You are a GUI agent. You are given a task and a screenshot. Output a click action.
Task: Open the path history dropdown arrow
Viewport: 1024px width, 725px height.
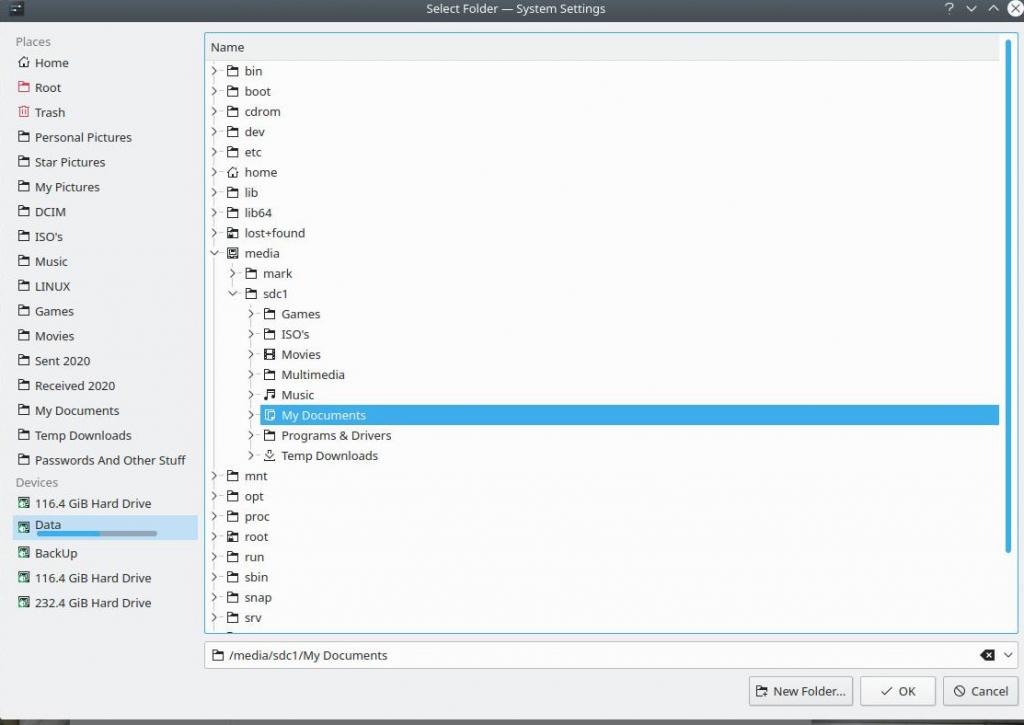tap(1007, 655)
